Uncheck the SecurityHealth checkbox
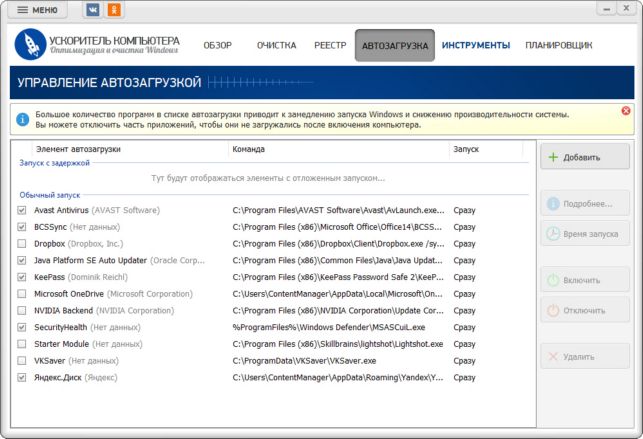 tap(22, 328)
